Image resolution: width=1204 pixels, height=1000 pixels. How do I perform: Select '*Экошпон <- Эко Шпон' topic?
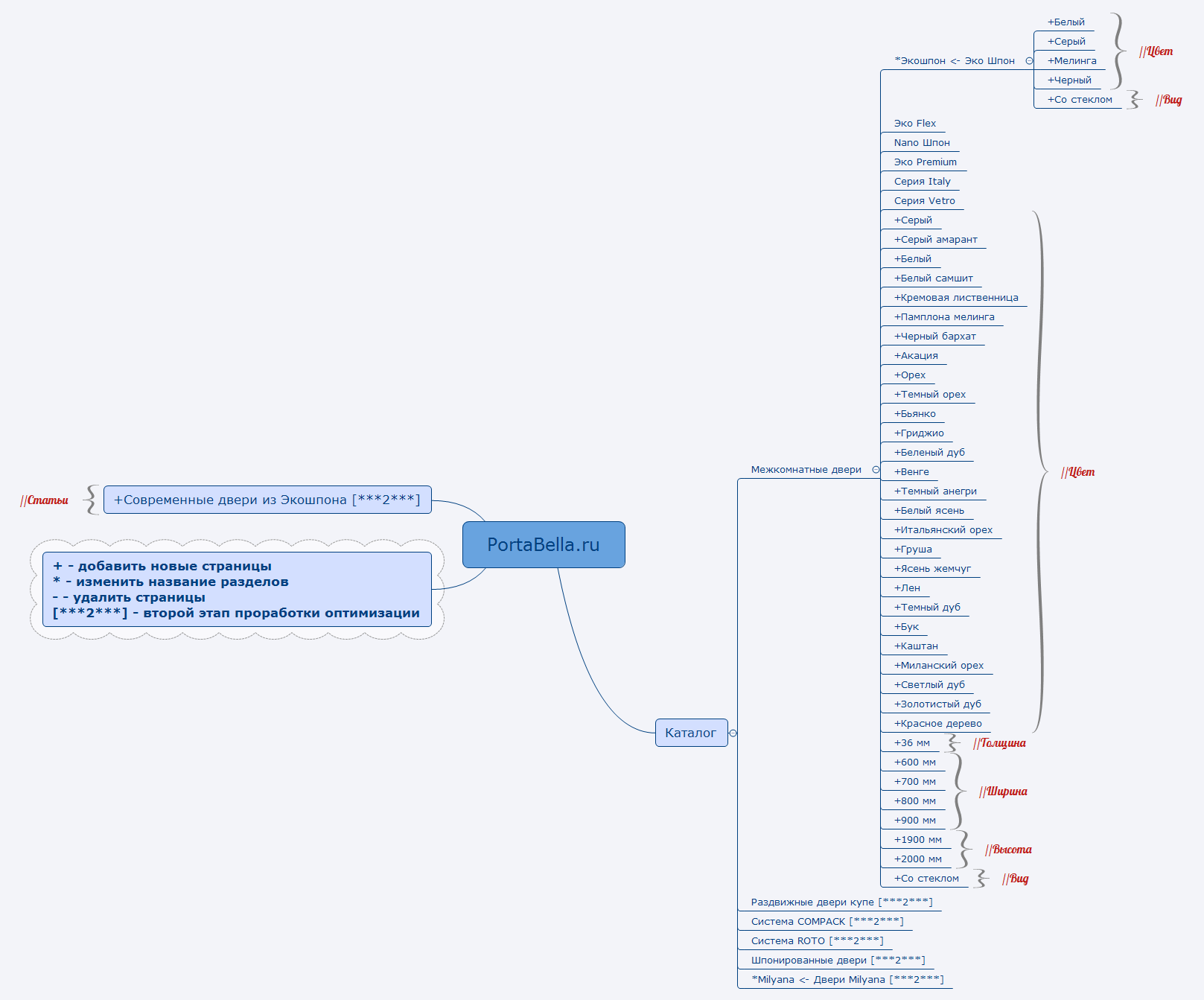pyautogui.click(x=955, y=61)
